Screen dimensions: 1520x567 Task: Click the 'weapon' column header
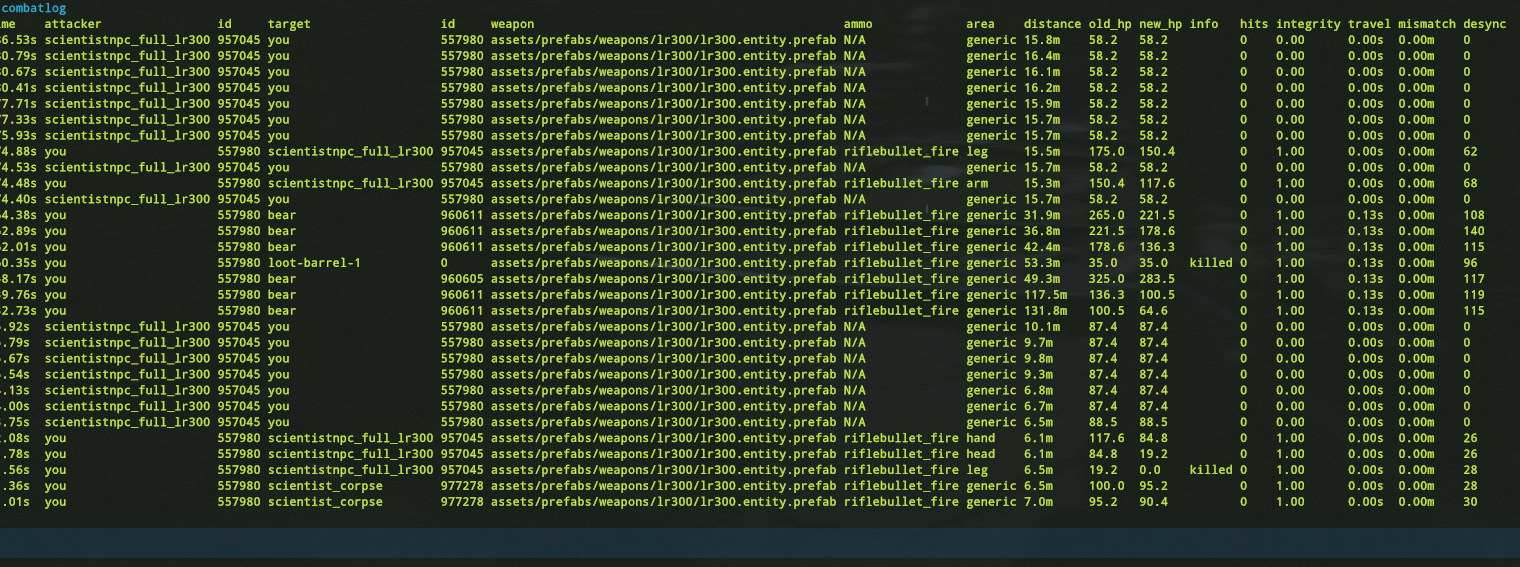click(512, 23)
